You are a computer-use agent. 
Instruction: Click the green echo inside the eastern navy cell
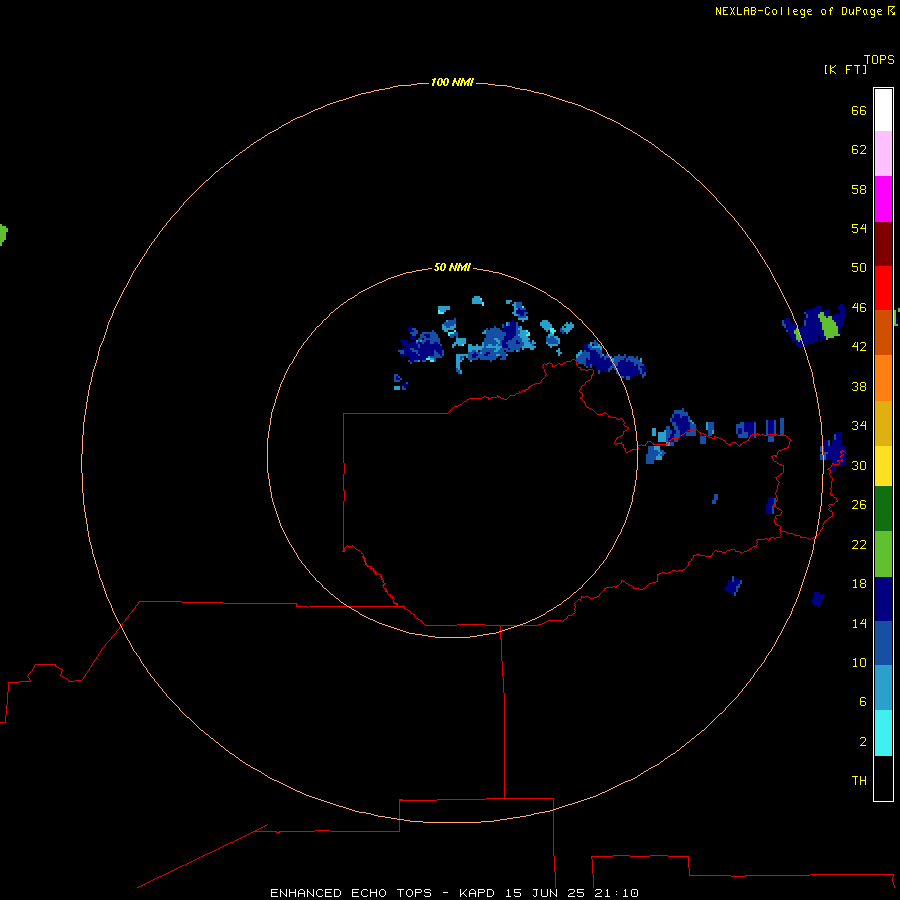(829, 325)
